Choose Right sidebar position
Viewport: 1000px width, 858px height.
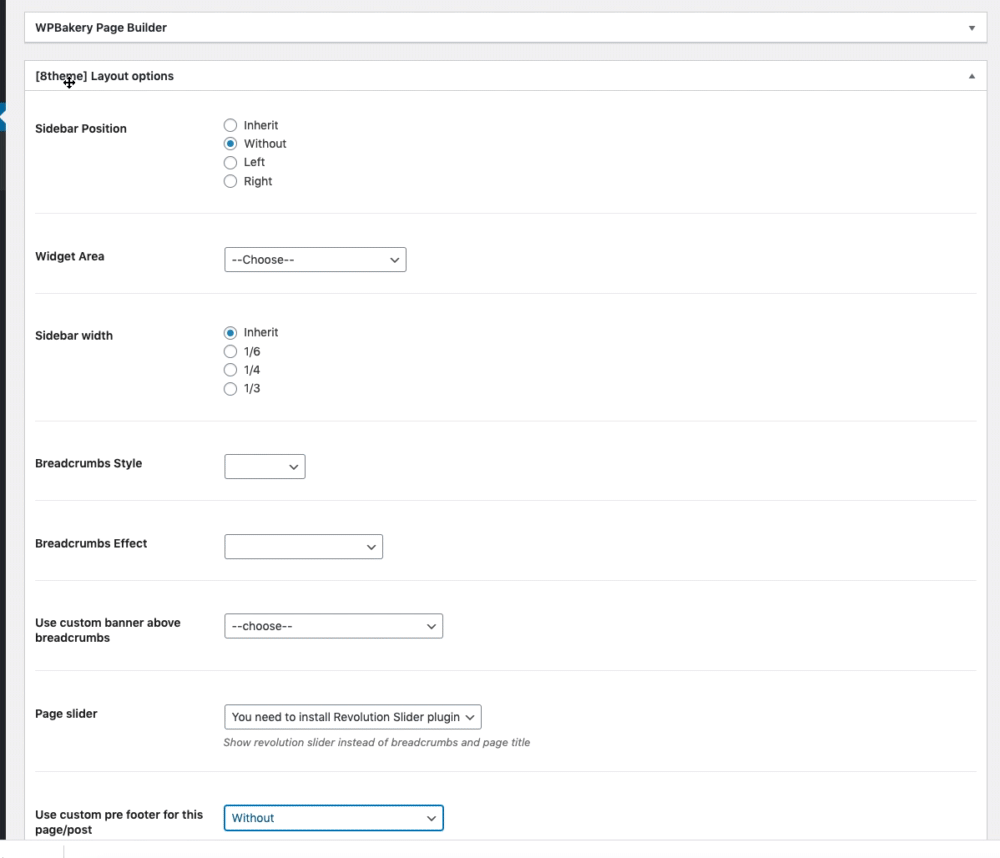click(x=231, y=181)
